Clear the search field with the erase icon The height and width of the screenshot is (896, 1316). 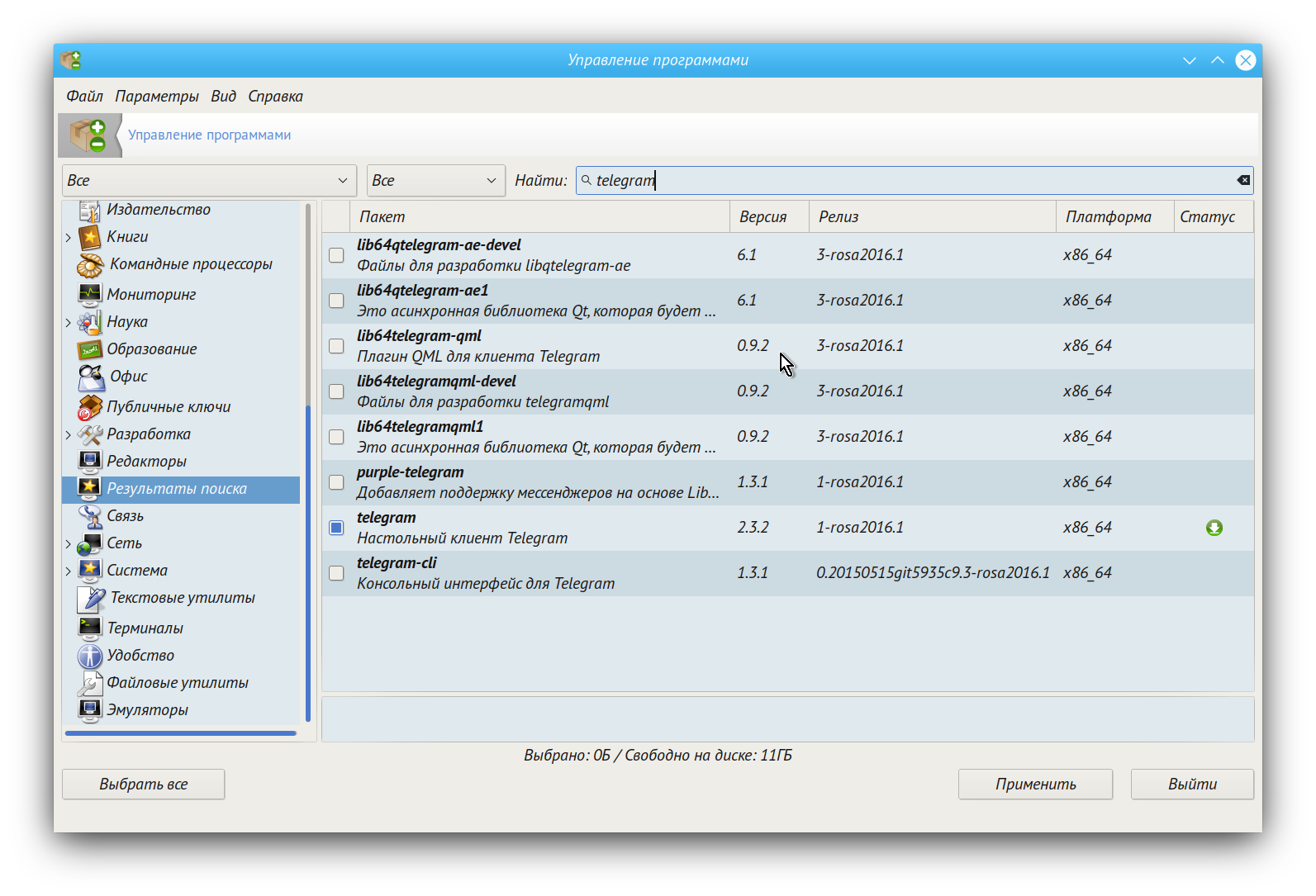pos(1242,180)
